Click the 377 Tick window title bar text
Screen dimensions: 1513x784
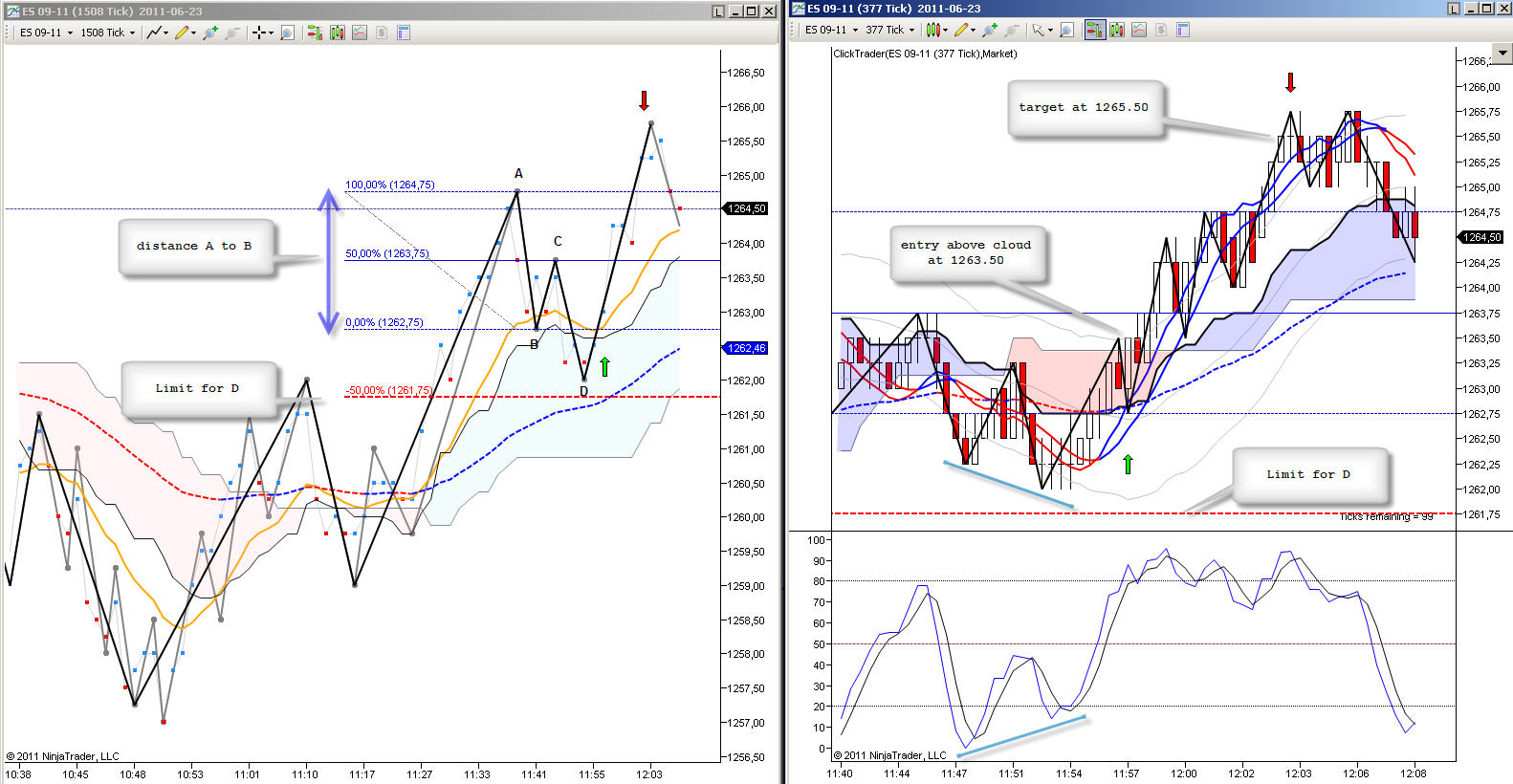click(894, 9)
